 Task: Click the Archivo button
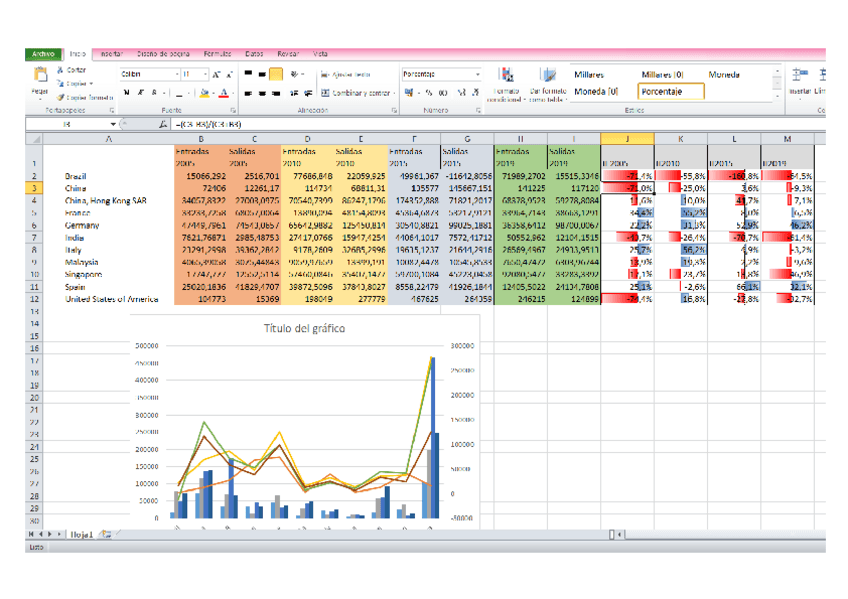pyautogui.click(x=43, y=53)
